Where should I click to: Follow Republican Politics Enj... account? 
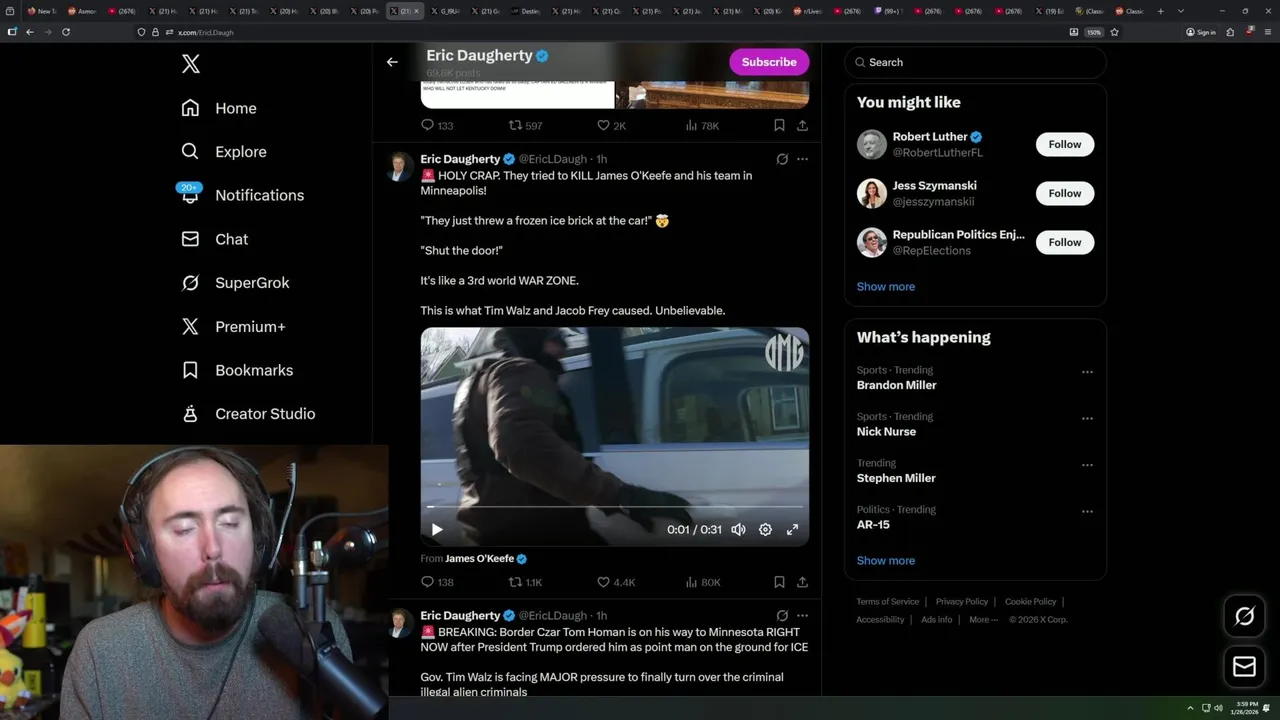click(x=1065, y=242)
